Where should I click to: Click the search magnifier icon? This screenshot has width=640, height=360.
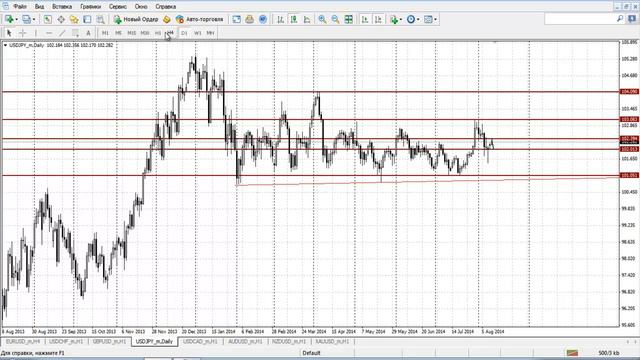tap(620, 18)
